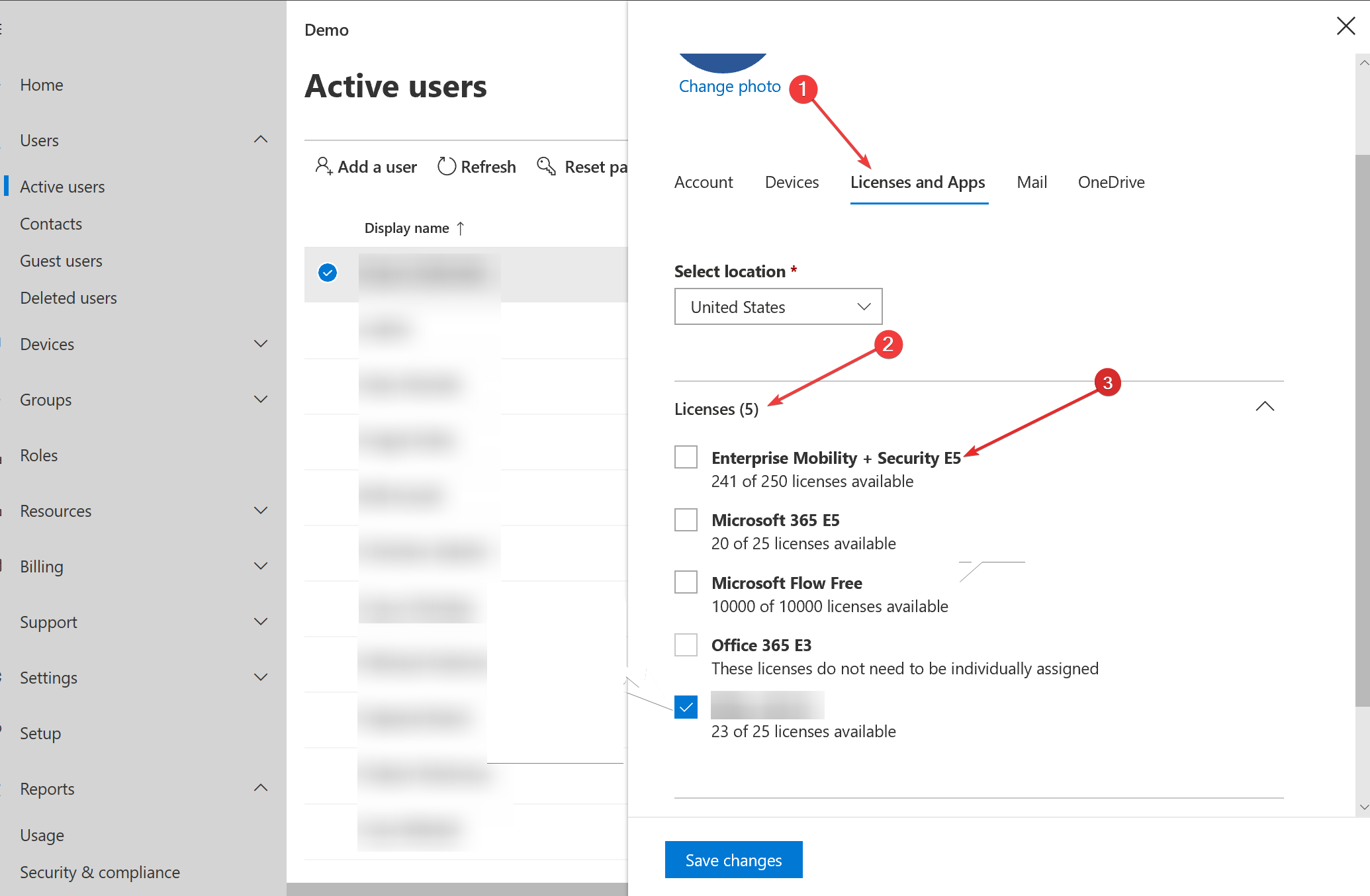Viewport: 1370px width, 896px height.
Task: Check Enterprise Mobility + Security E5 license
Action: point(686,457)
